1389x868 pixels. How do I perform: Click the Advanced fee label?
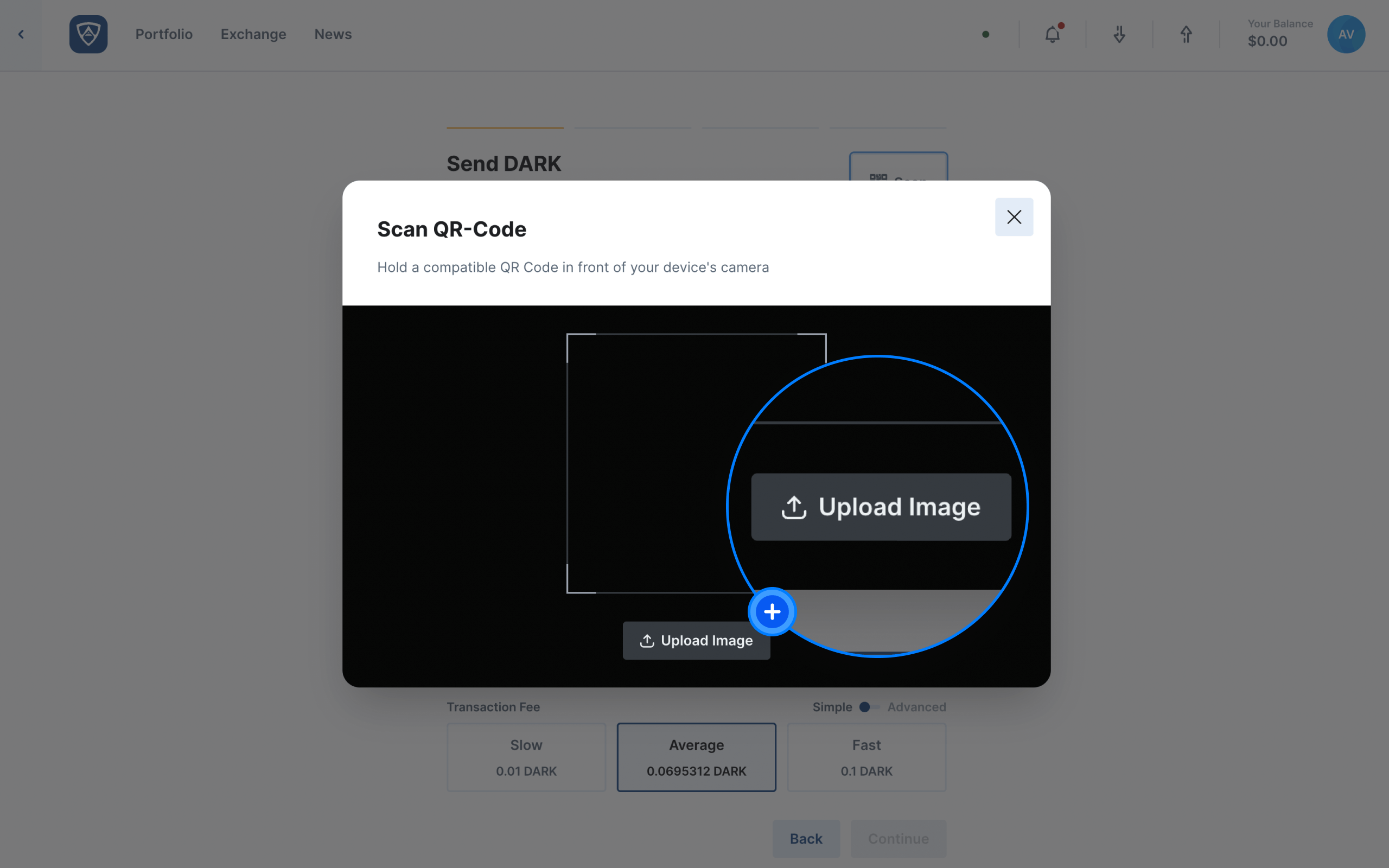[916, 707]
